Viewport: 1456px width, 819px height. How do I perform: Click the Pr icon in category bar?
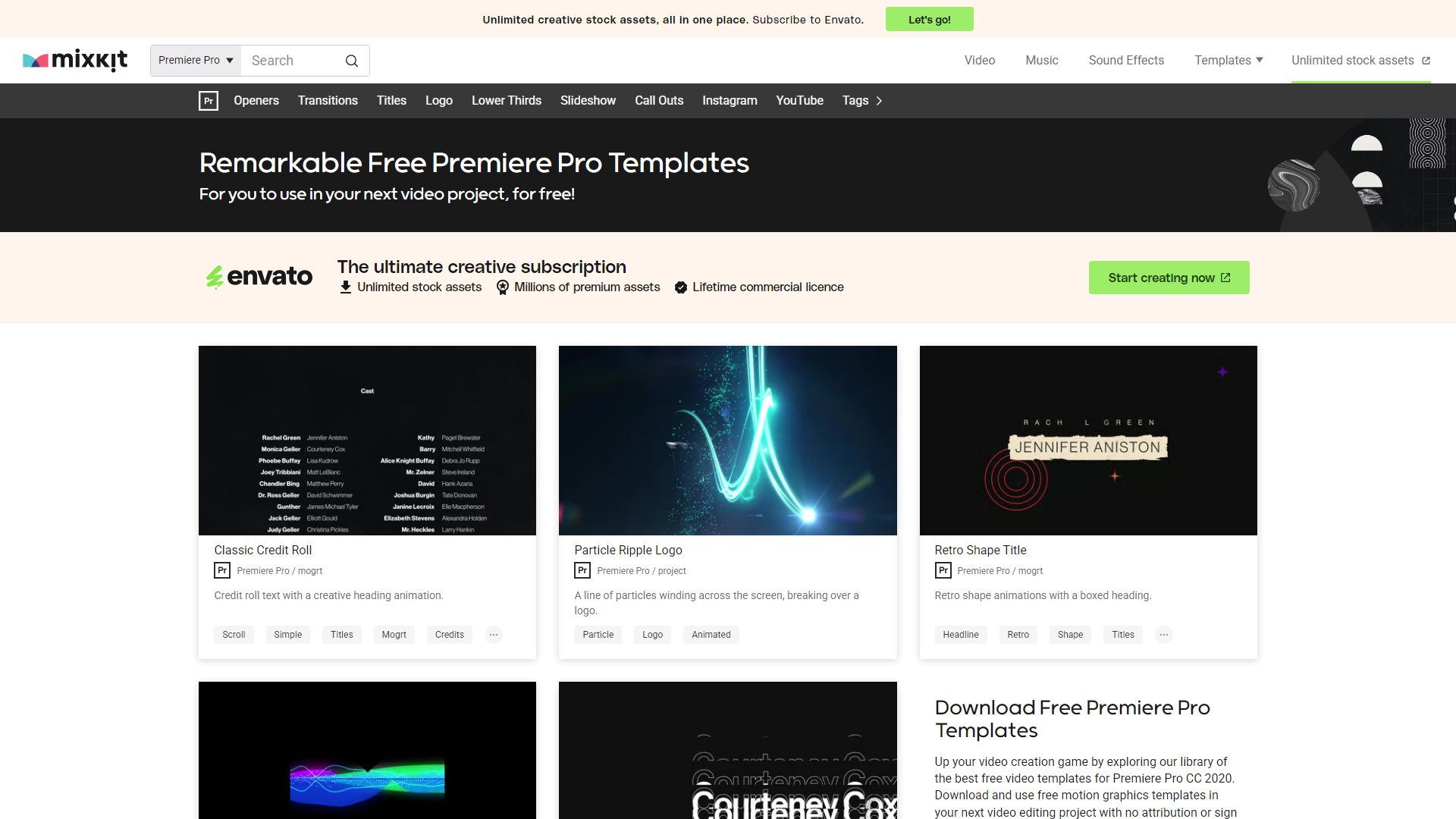209,101
